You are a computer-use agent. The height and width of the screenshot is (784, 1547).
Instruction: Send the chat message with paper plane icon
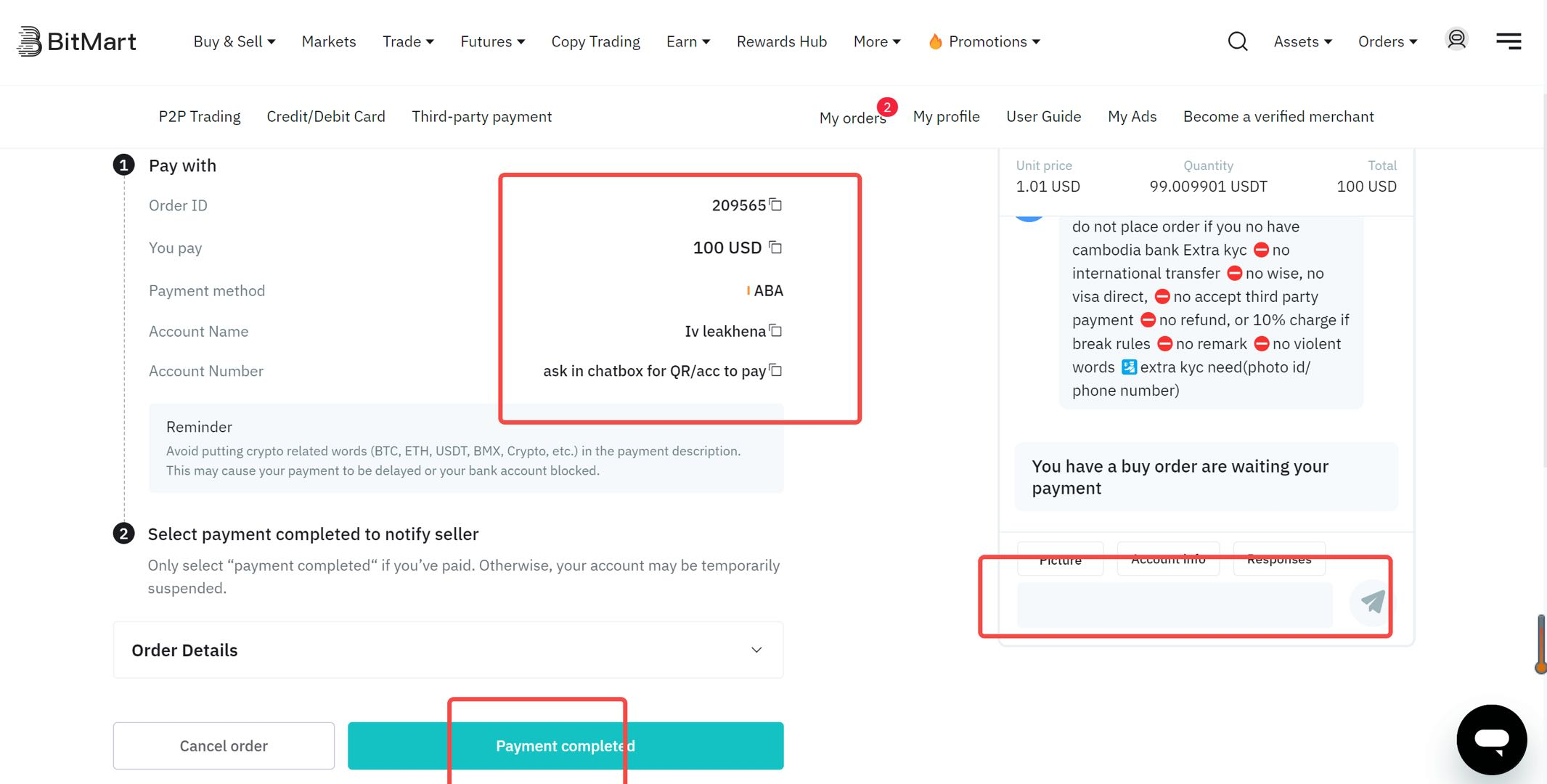(1371, 602)
